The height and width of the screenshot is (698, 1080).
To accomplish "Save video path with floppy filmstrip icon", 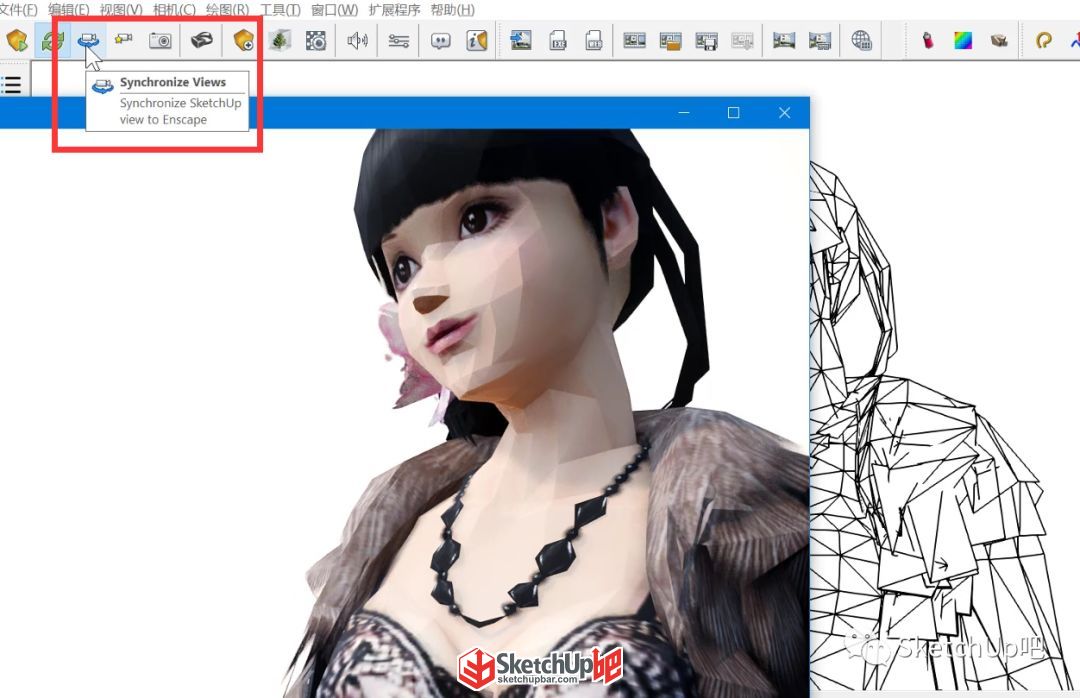I will click(x=706, y=41).
